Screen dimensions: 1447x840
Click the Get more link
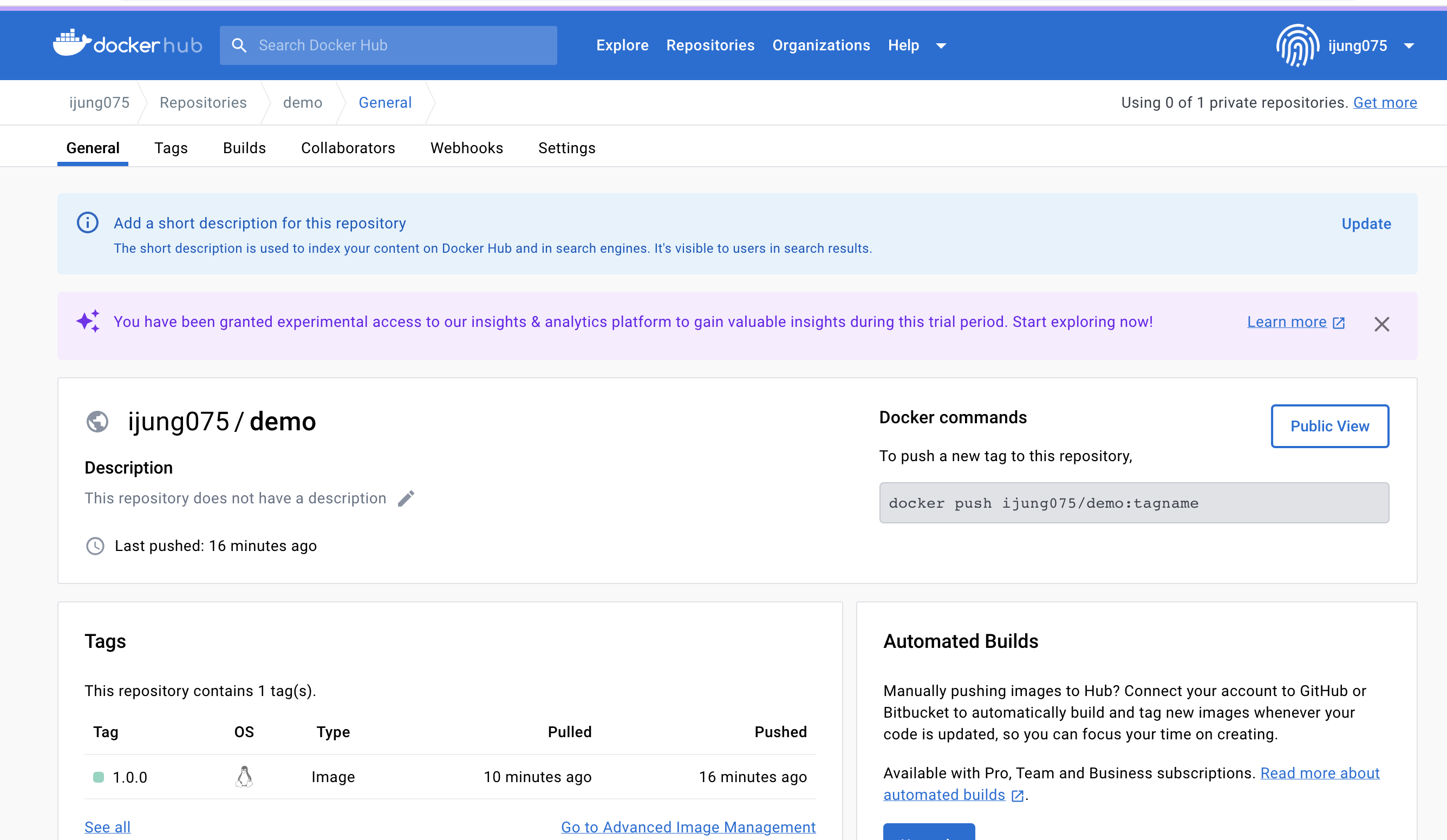(1385, 103)
